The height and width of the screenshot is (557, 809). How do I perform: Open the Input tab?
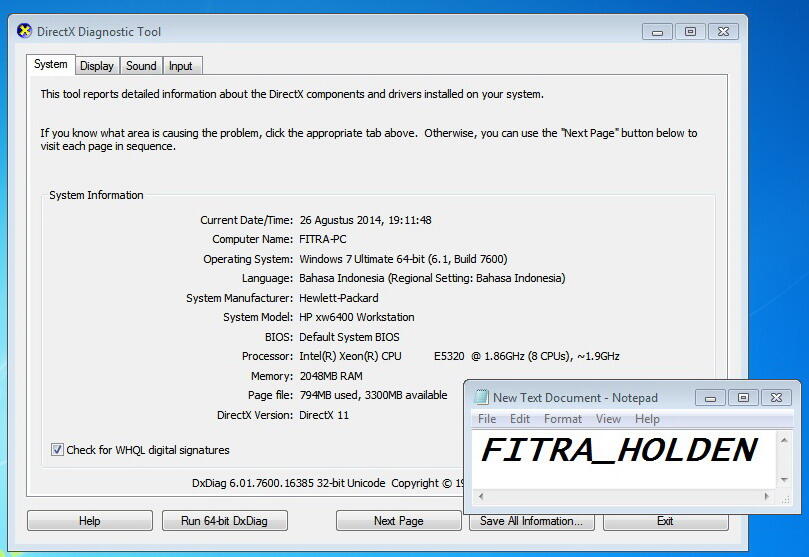(181, 66)
